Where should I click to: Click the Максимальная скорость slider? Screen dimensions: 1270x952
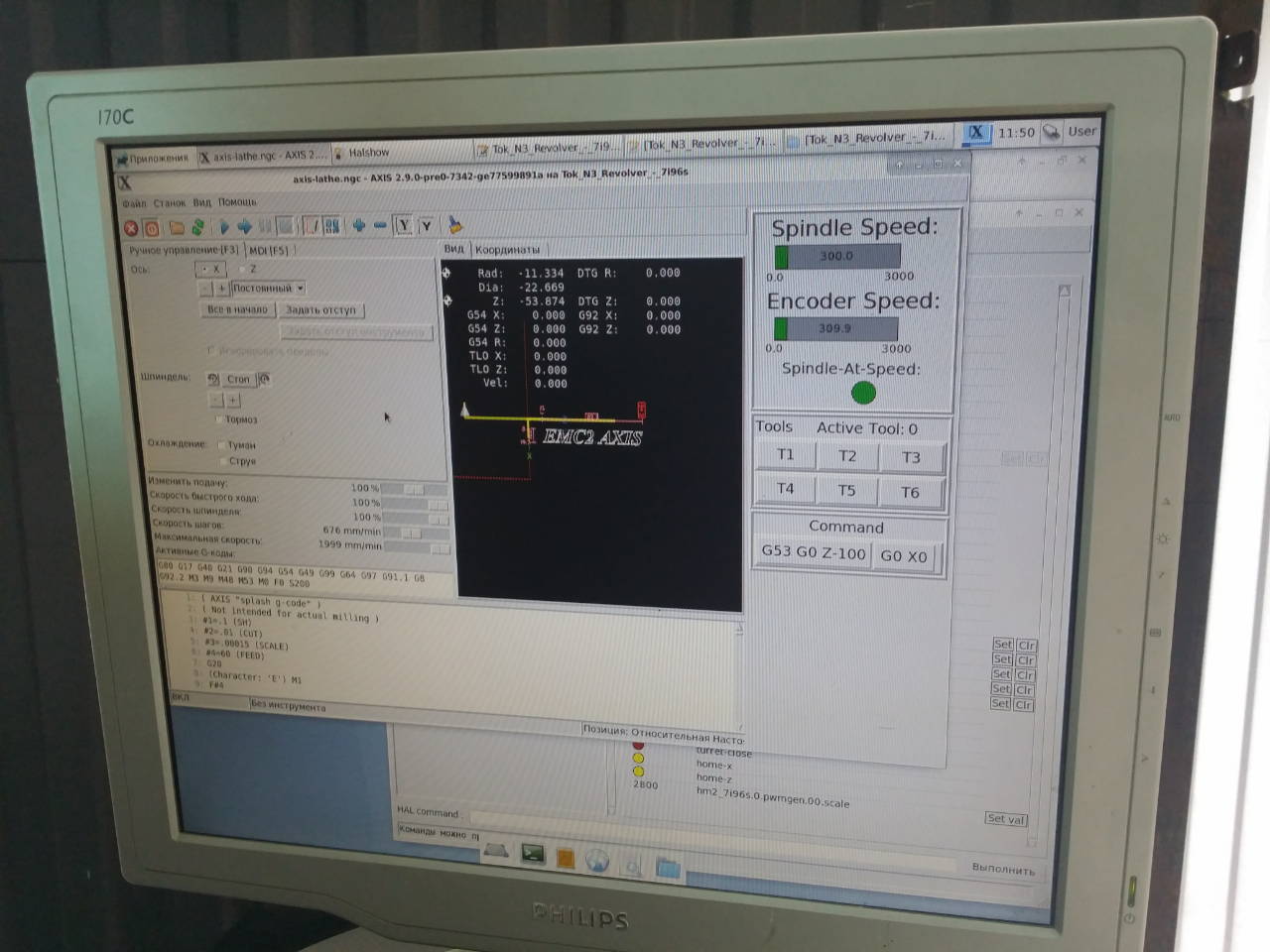click(418, 547)
